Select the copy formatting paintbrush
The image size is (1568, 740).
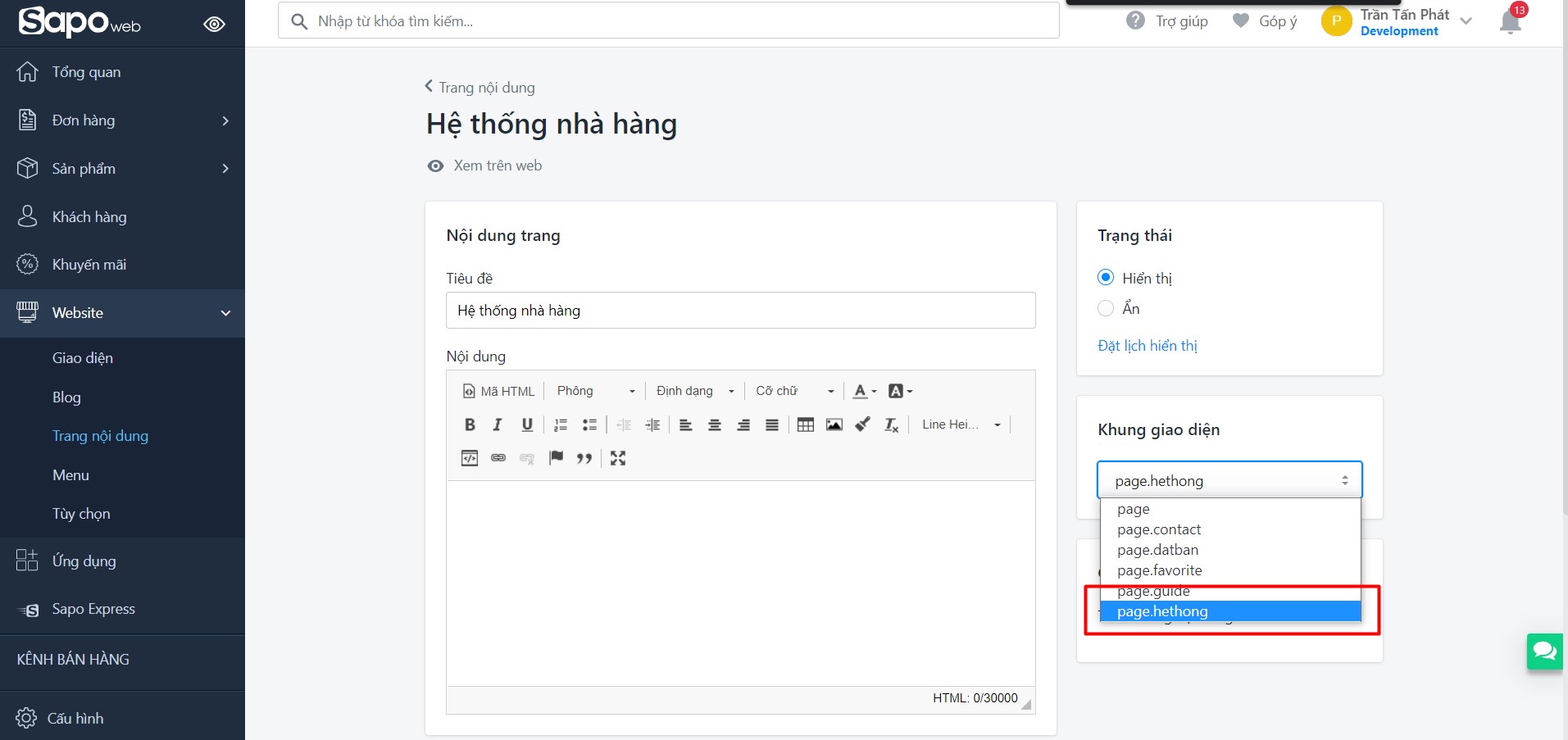tap(862, 424)
